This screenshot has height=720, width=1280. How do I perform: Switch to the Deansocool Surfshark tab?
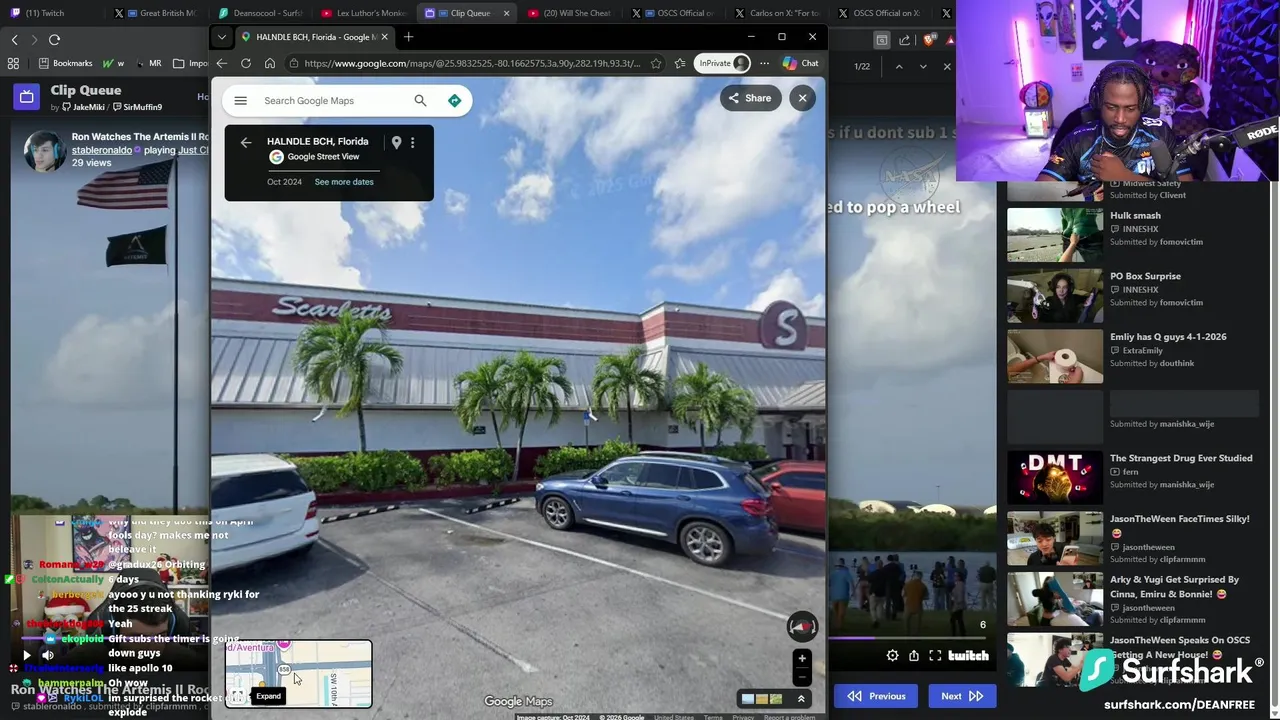(x=260, y=13)
